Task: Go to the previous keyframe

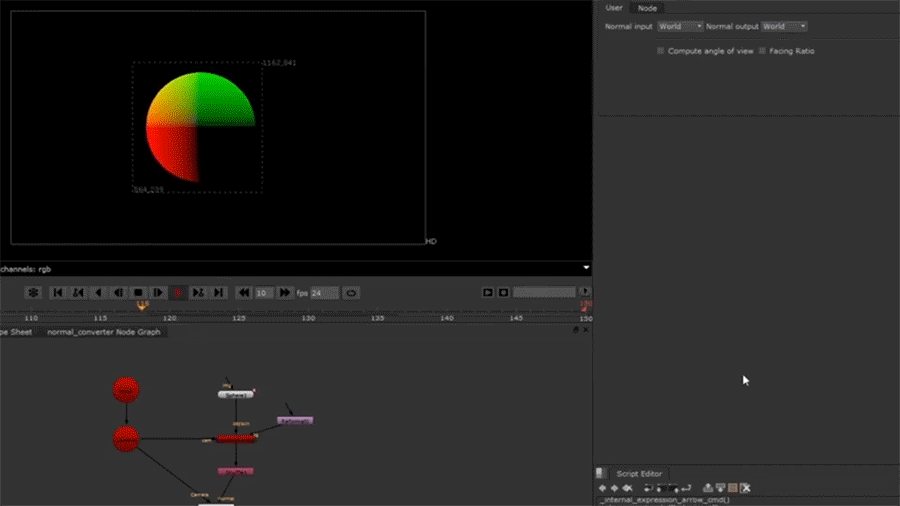Action: pyautogui.click(x=78, y=293)
